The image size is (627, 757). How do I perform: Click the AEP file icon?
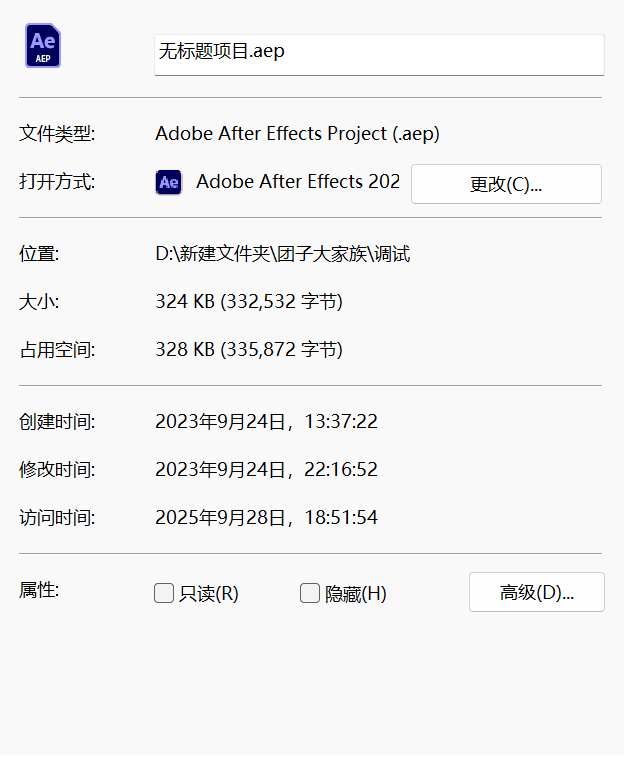tap(43, 47)
